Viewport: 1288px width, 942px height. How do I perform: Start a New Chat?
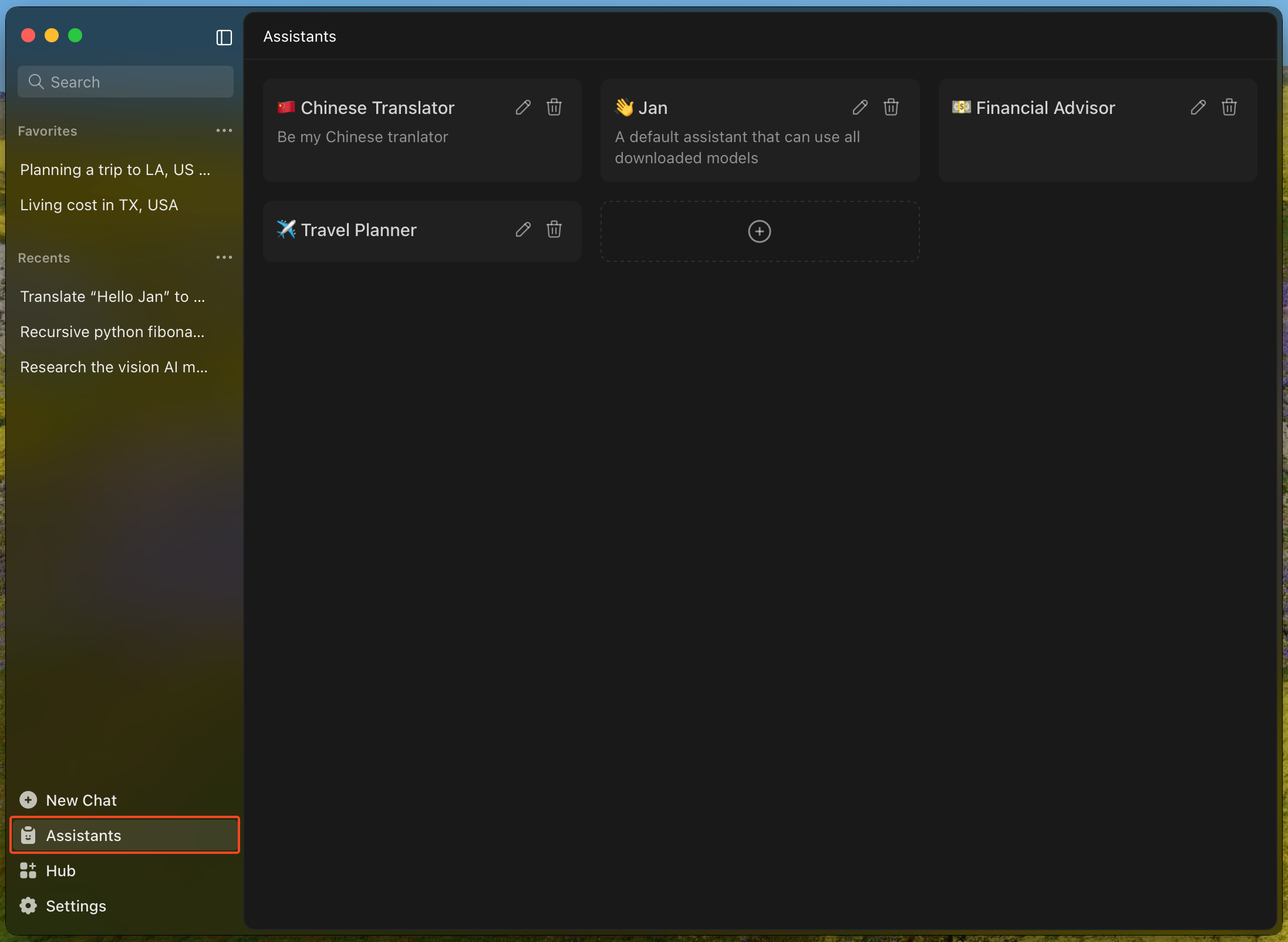[x=80, y=800]
